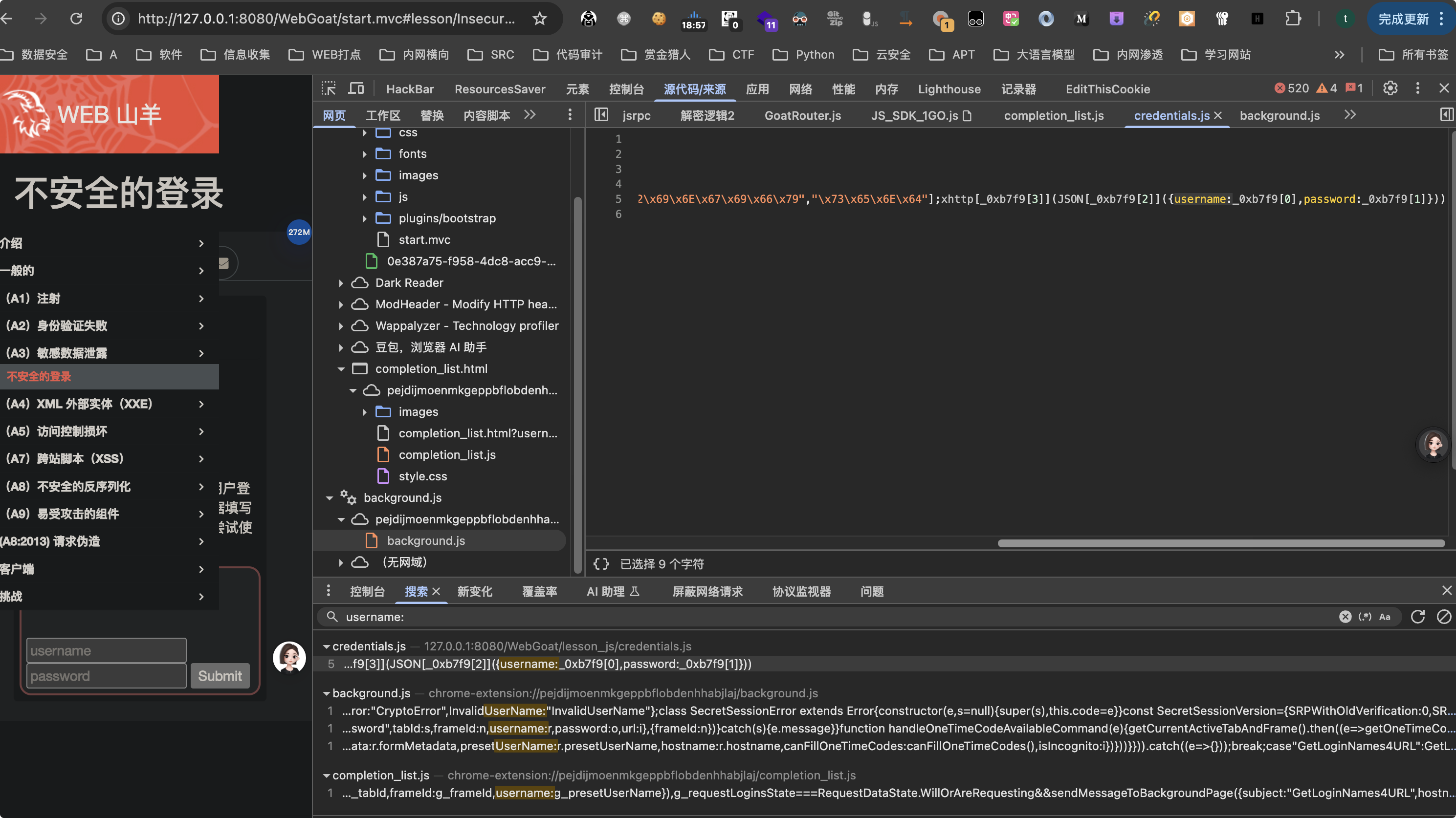Clear the search input text
Screen dimensions: 1456x818
[x=1345, y=616]
